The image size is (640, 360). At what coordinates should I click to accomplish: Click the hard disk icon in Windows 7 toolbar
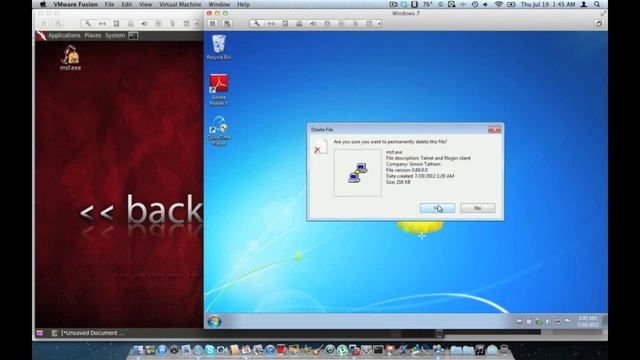coord(285,24)
